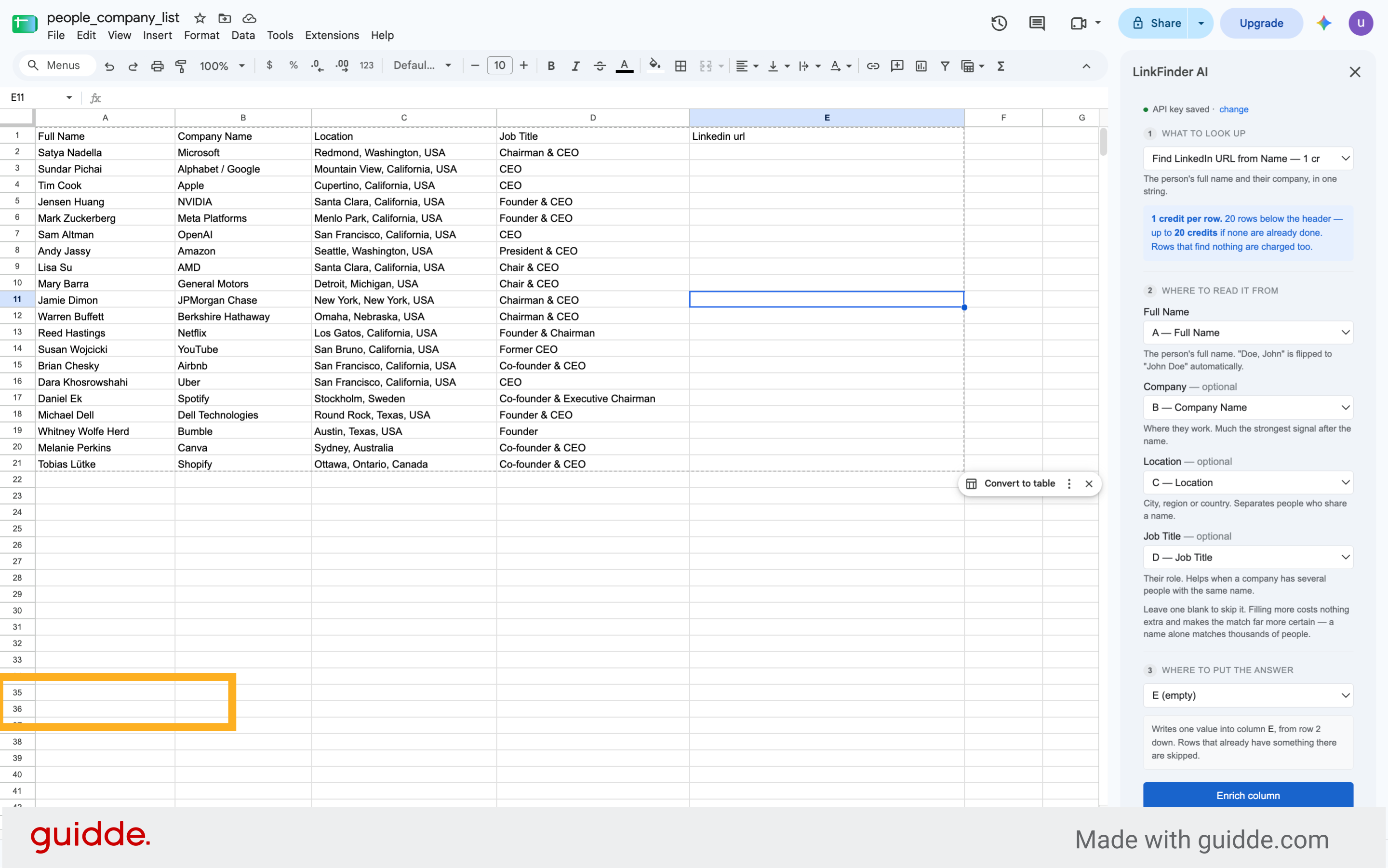Collapse the toolbar with chevron
The image size is (1388, 868).
[x=1086, y=66]
